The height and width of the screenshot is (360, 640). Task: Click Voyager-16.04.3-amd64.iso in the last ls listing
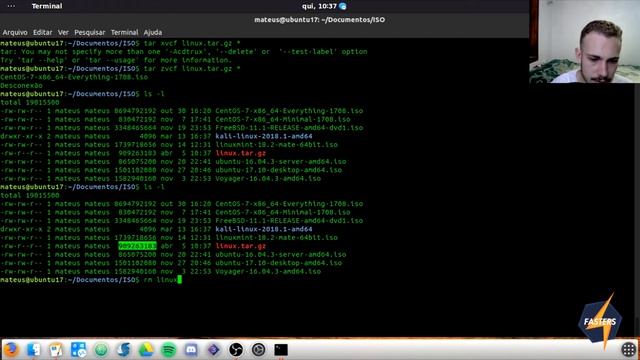pos(268,271)
